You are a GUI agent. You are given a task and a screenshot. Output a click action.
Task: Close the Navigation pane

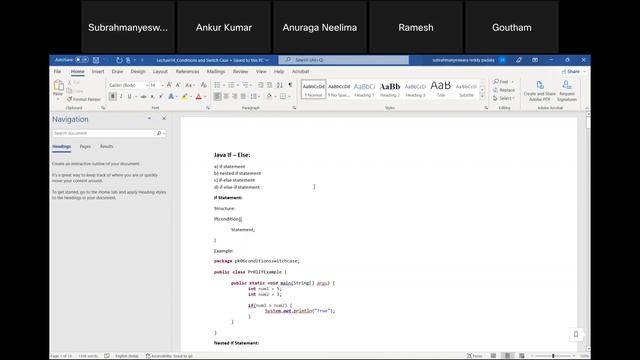point(164,118)
